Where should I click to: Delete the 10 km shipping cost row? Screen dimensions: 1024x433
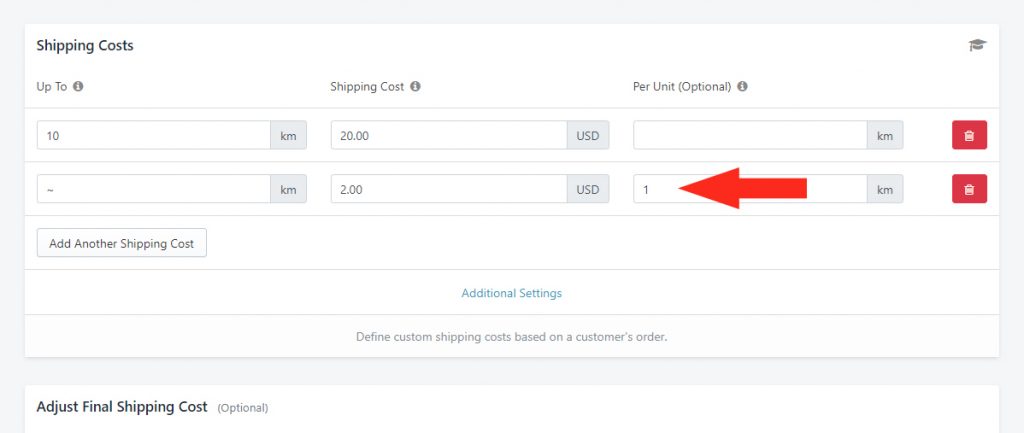point(969,135)
